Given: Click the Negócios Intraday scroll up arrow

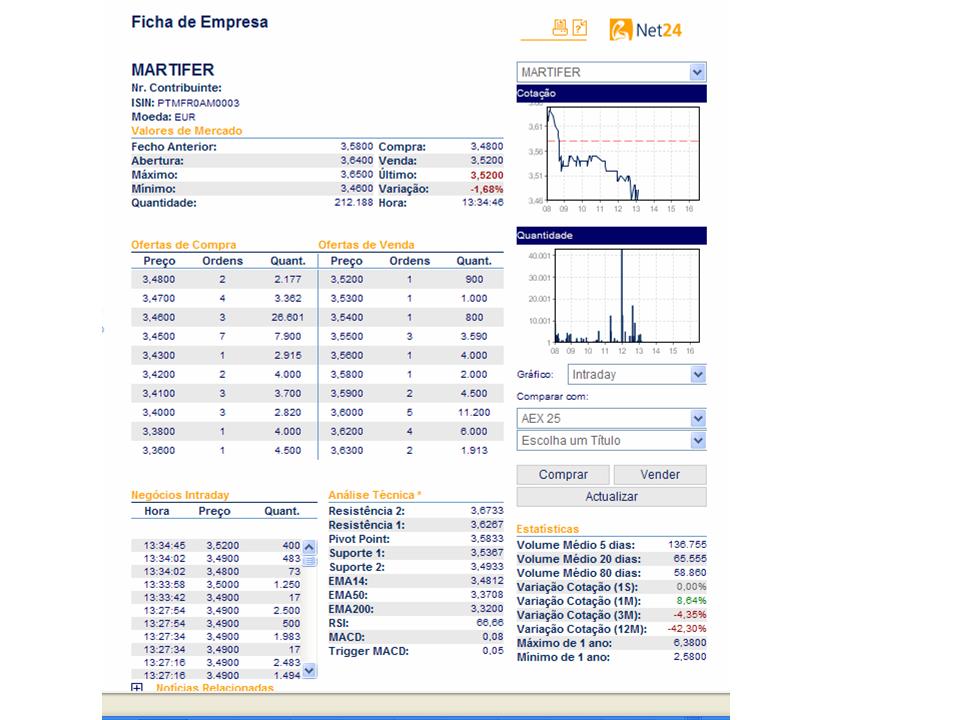Looking at the screenshot, I should click(309, 547).
